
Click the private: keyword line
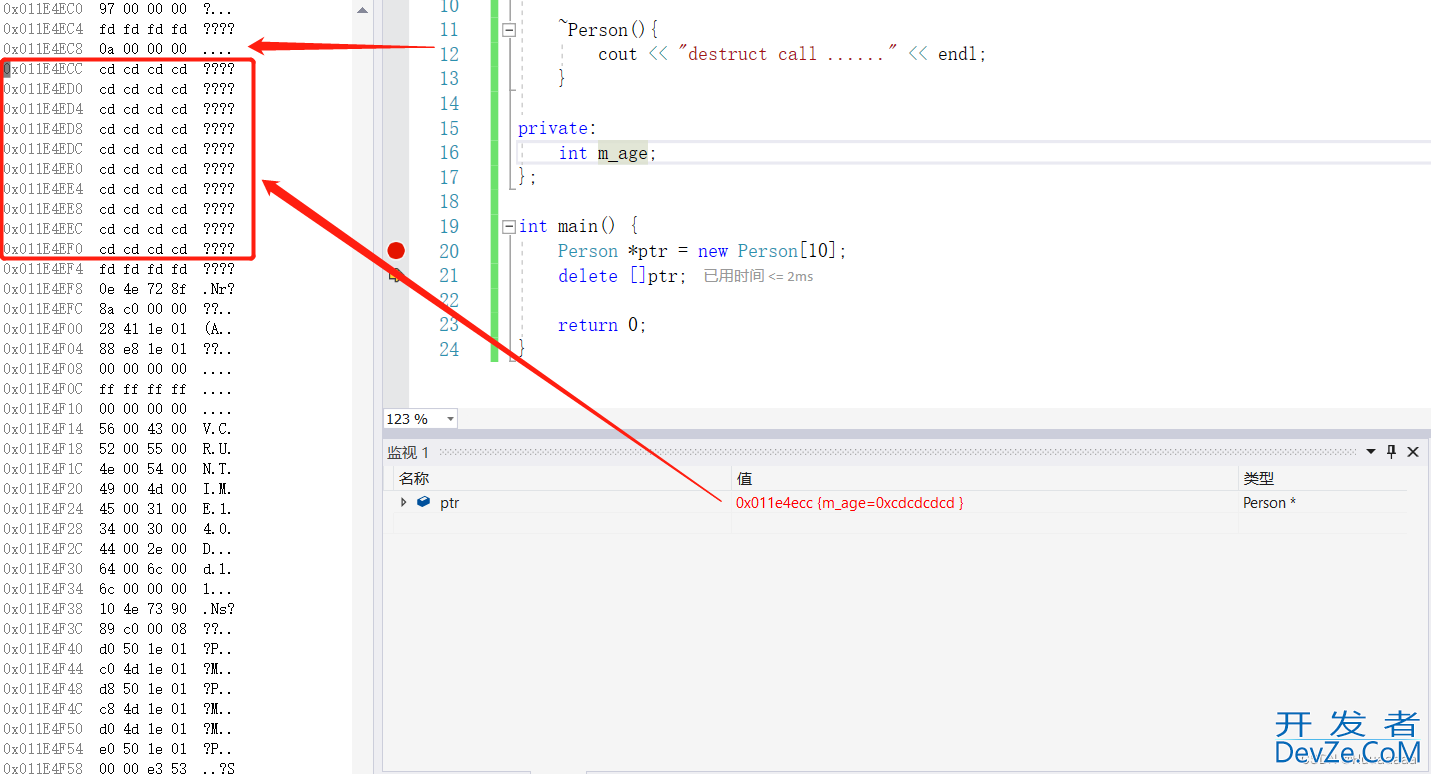[557, 128]
